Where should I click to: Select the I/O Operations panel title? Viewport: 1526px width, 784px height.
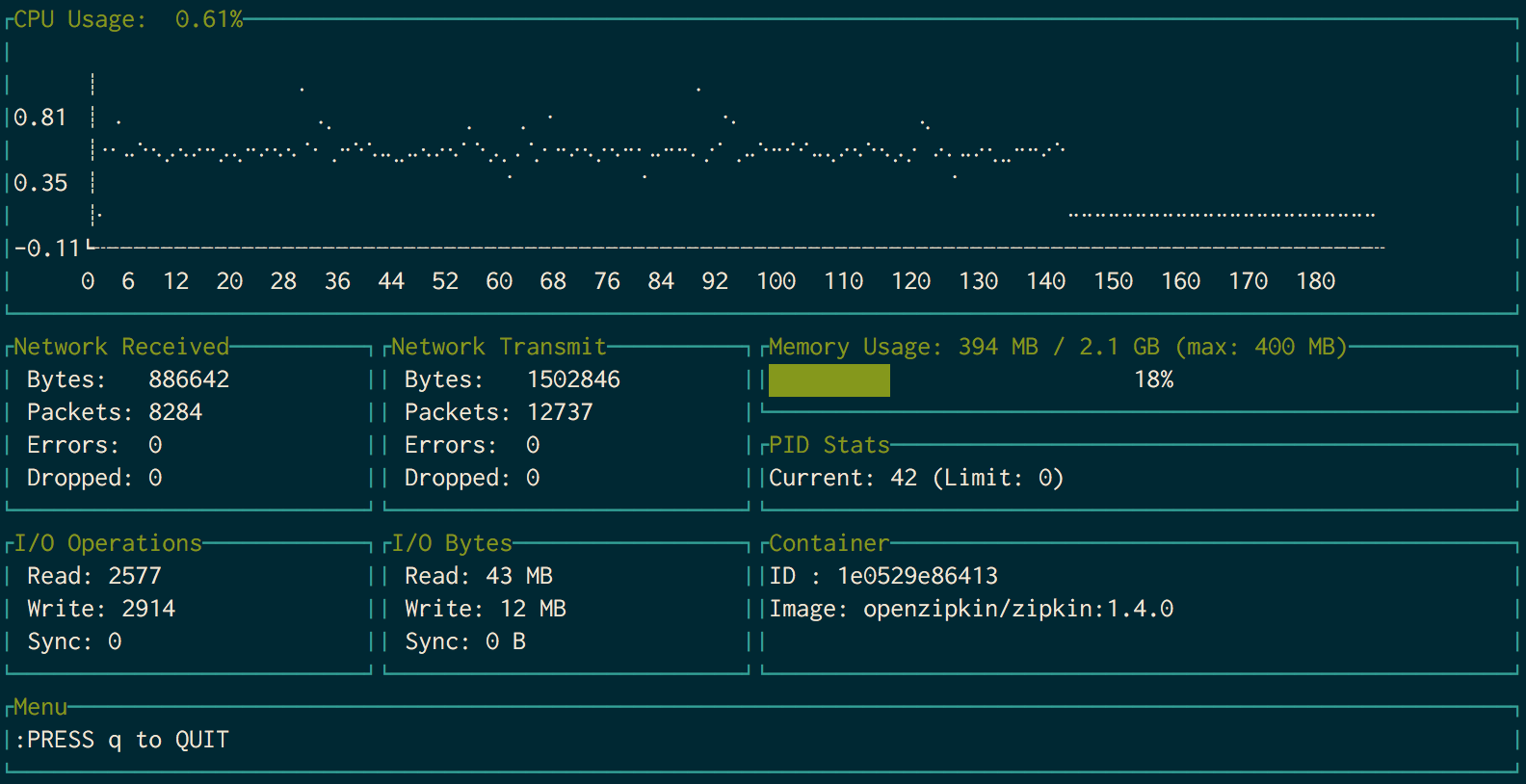click(x=108, y=543)
